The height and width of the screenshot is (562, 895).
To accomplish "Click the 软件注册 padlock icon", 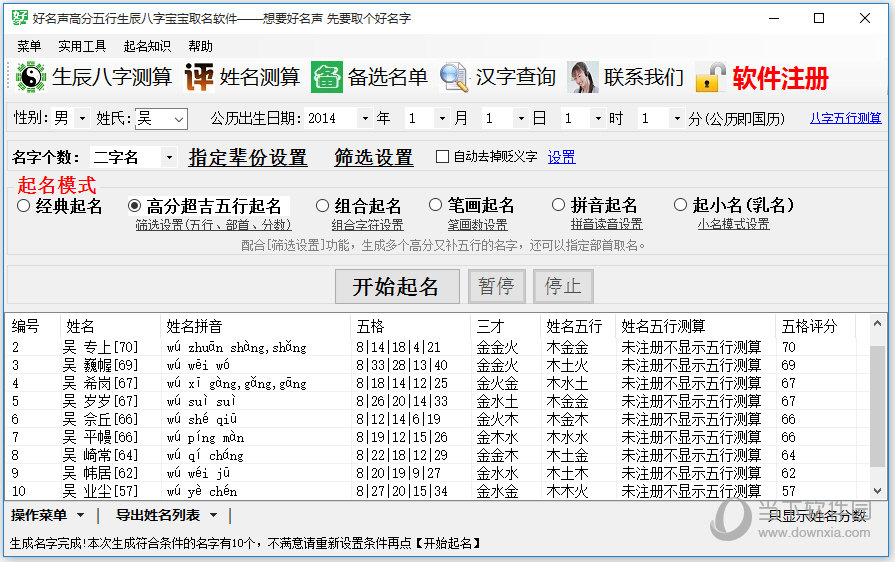I will click(x=711, y=77).
